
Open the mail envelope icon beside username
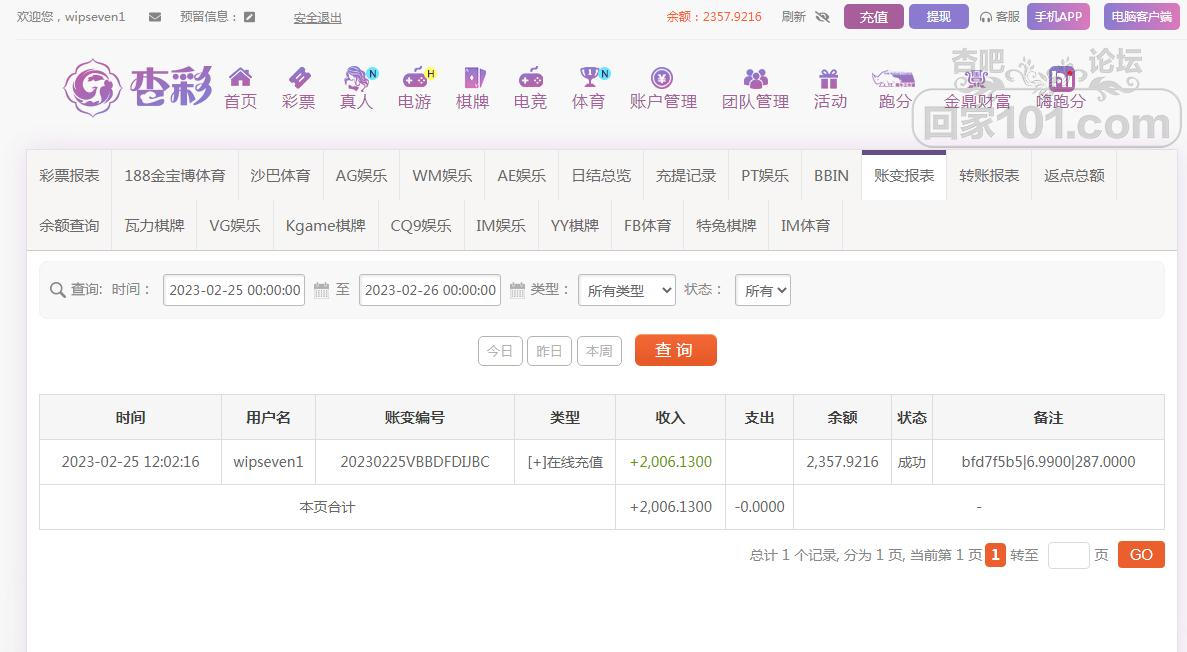154,17
